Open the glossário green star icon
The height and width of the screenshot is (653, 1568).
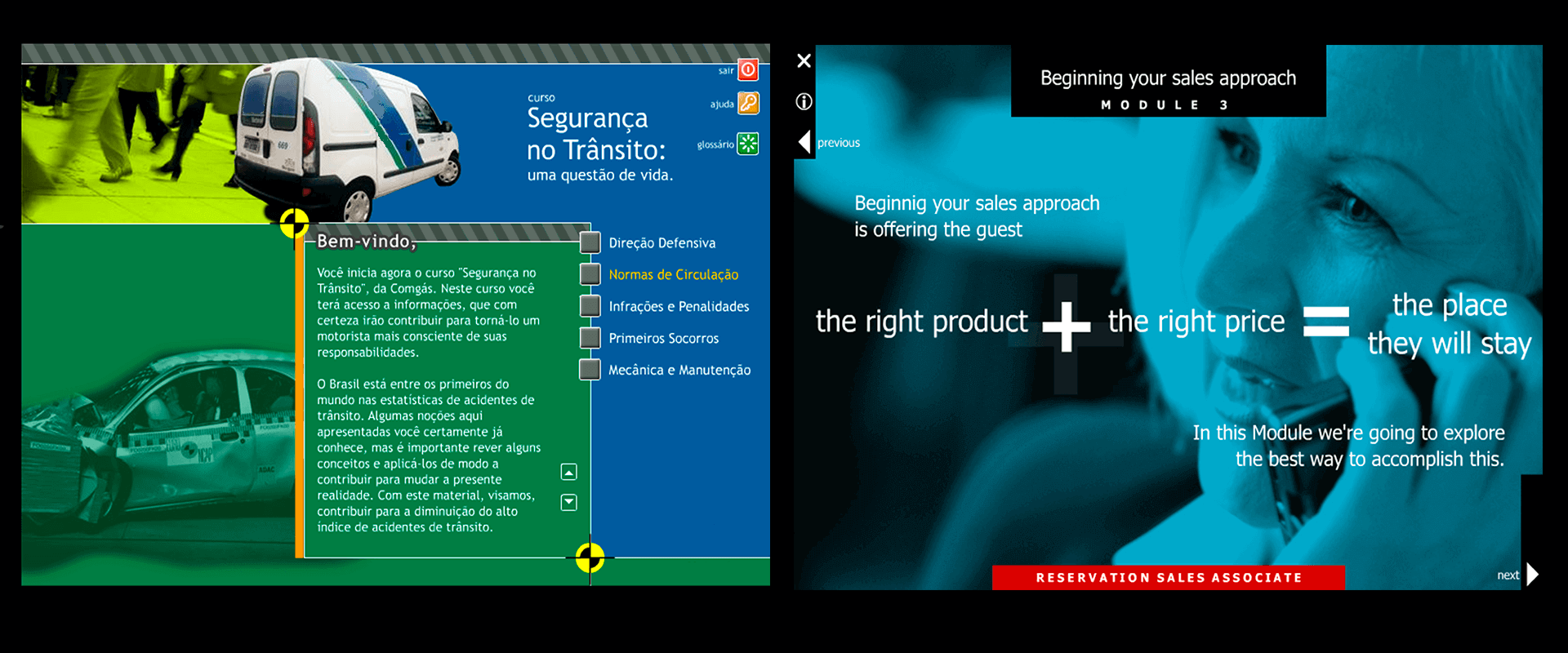pyautogui.click(x=748, y=144)
